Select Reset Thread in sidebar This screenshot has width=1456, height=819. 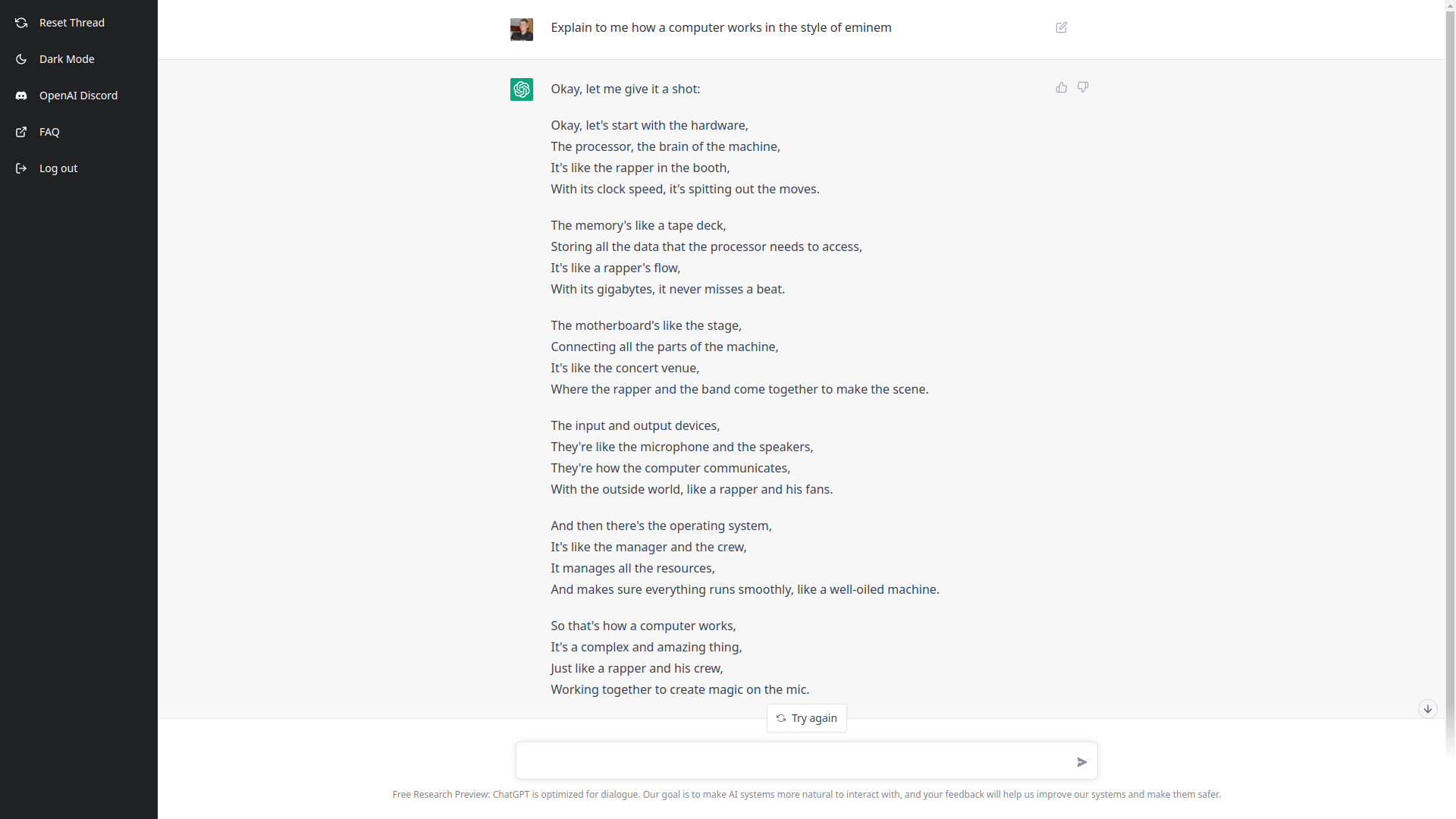pos(72,23)
